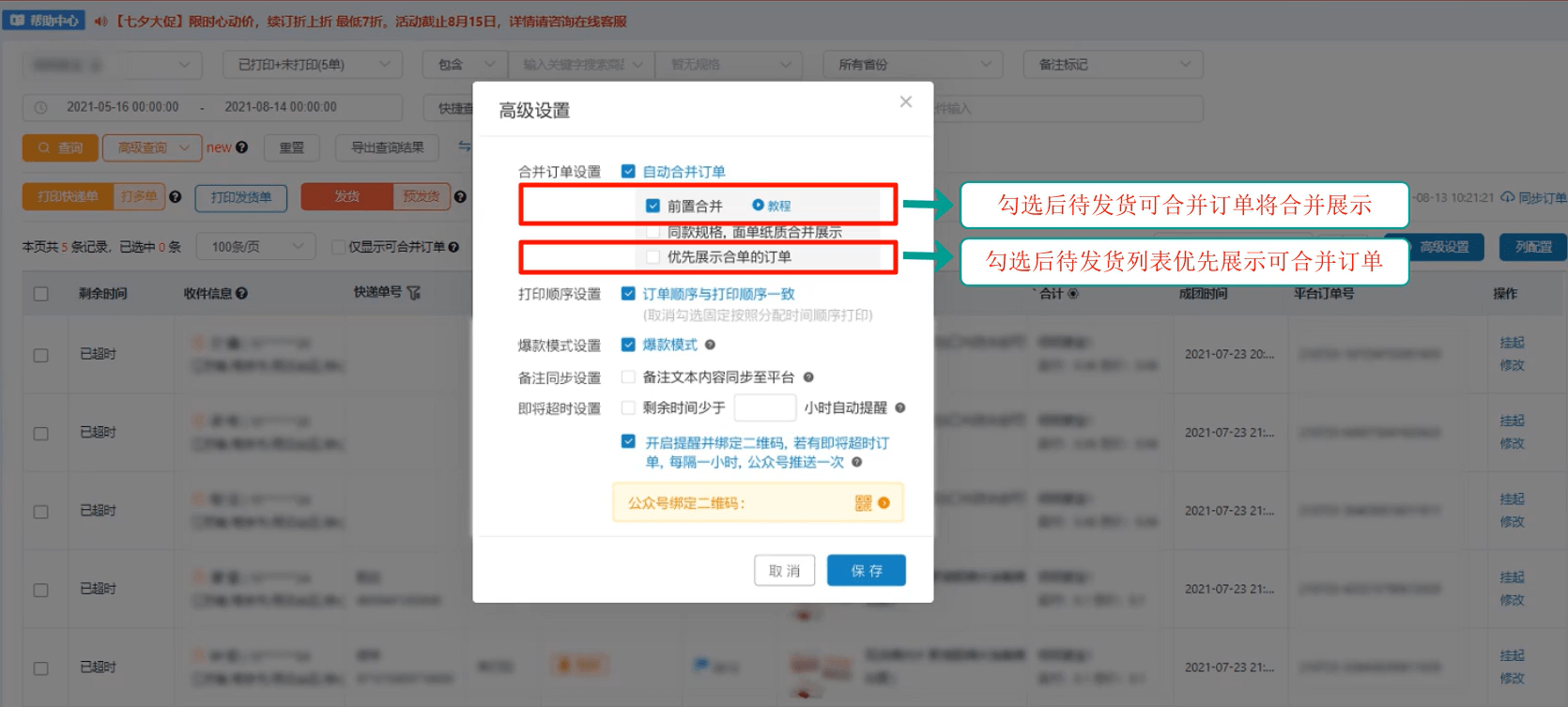Click the help icon after 小时自动提醒

899,407
